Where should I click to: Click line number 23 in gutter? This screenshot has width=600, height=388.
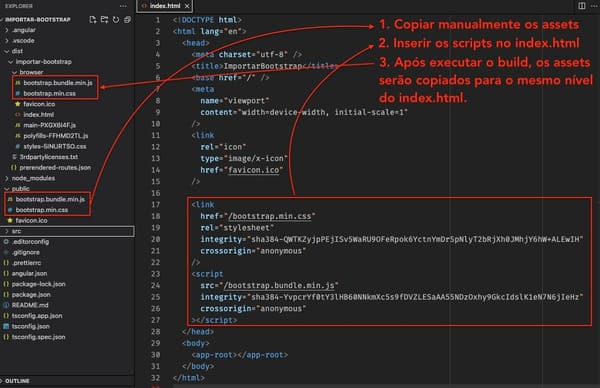[155, 274]
